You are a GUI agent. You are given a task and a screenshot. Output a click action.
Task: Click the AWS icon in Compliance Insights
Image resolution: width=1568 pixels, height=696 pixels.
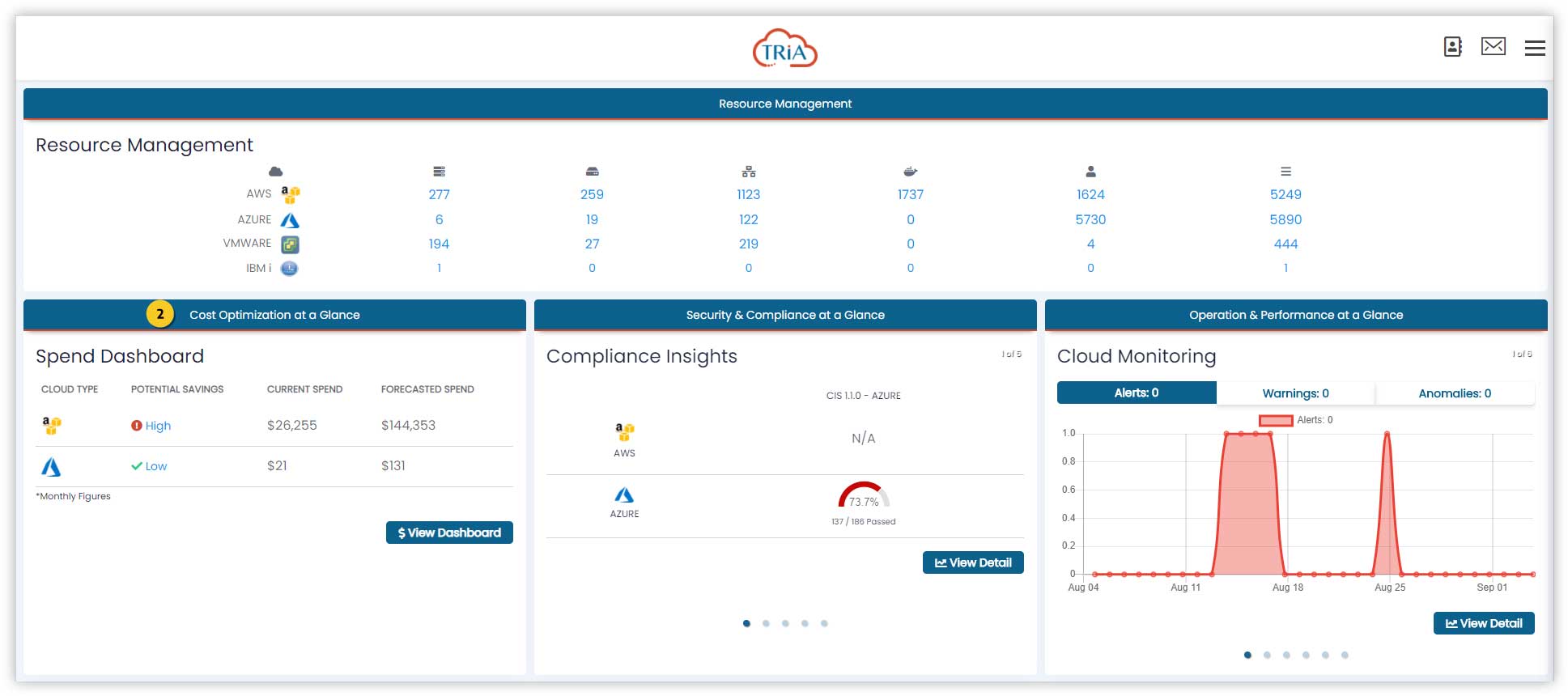click(624, 432)
